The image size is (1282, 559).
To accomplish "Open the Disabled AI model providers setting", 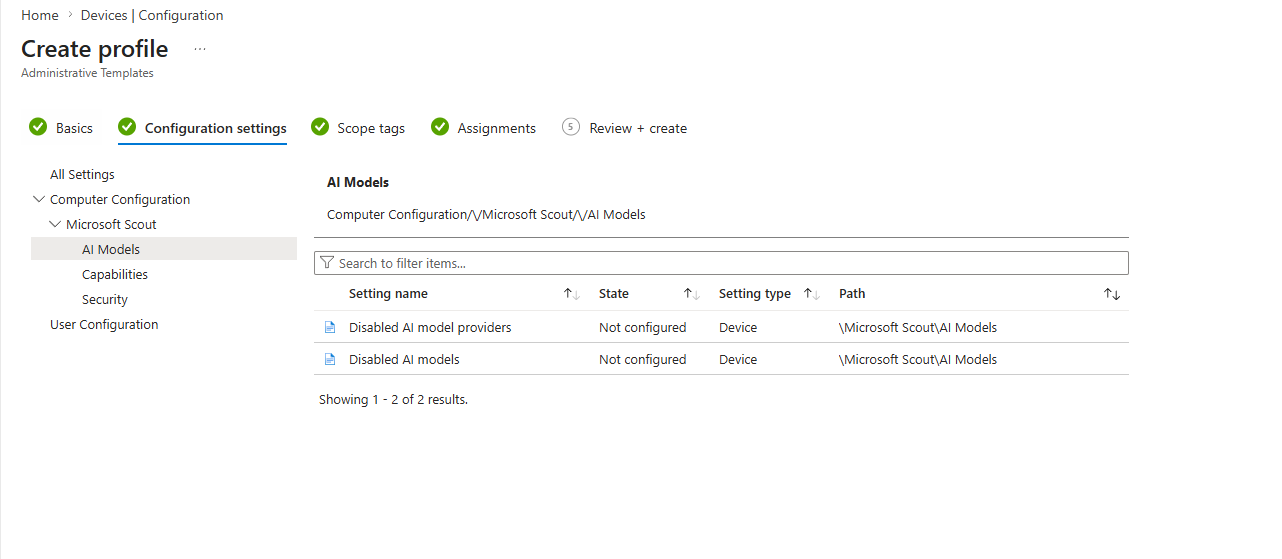I will (x=430, y=327).
